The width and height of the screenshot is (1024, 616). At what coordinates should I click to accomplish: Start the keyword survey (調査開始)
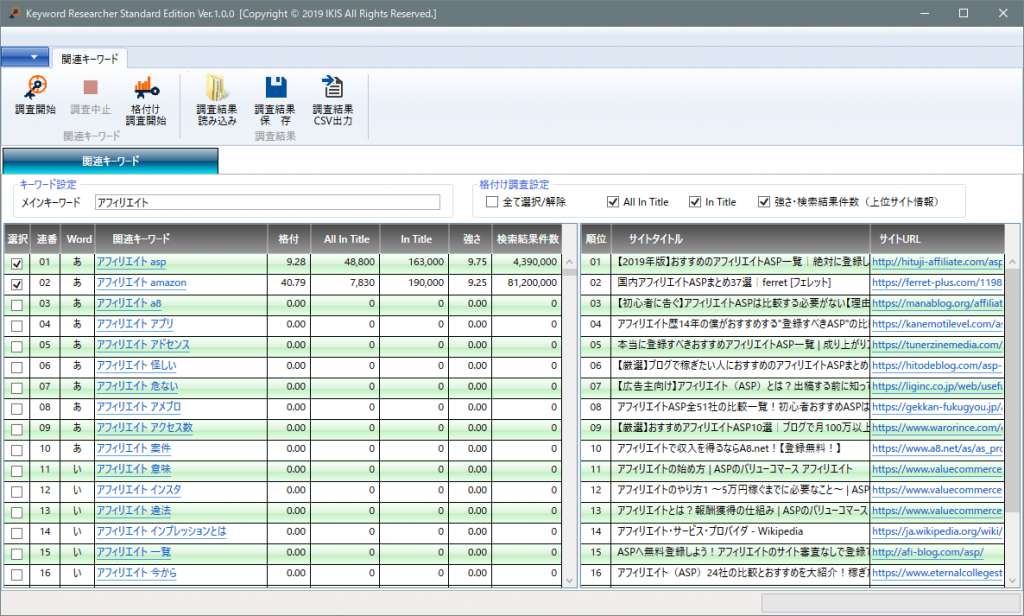pyautogui.click(x=35, y=95)
